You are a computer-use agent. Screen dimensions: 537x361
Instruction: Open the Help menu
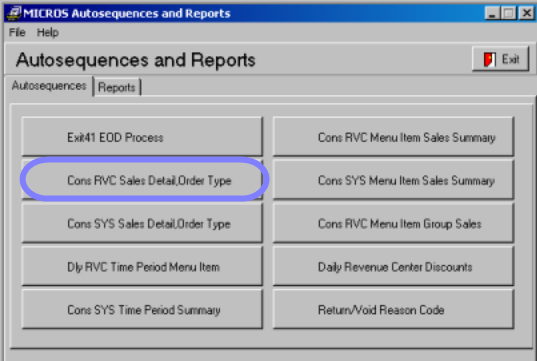(x=48, y=33)
